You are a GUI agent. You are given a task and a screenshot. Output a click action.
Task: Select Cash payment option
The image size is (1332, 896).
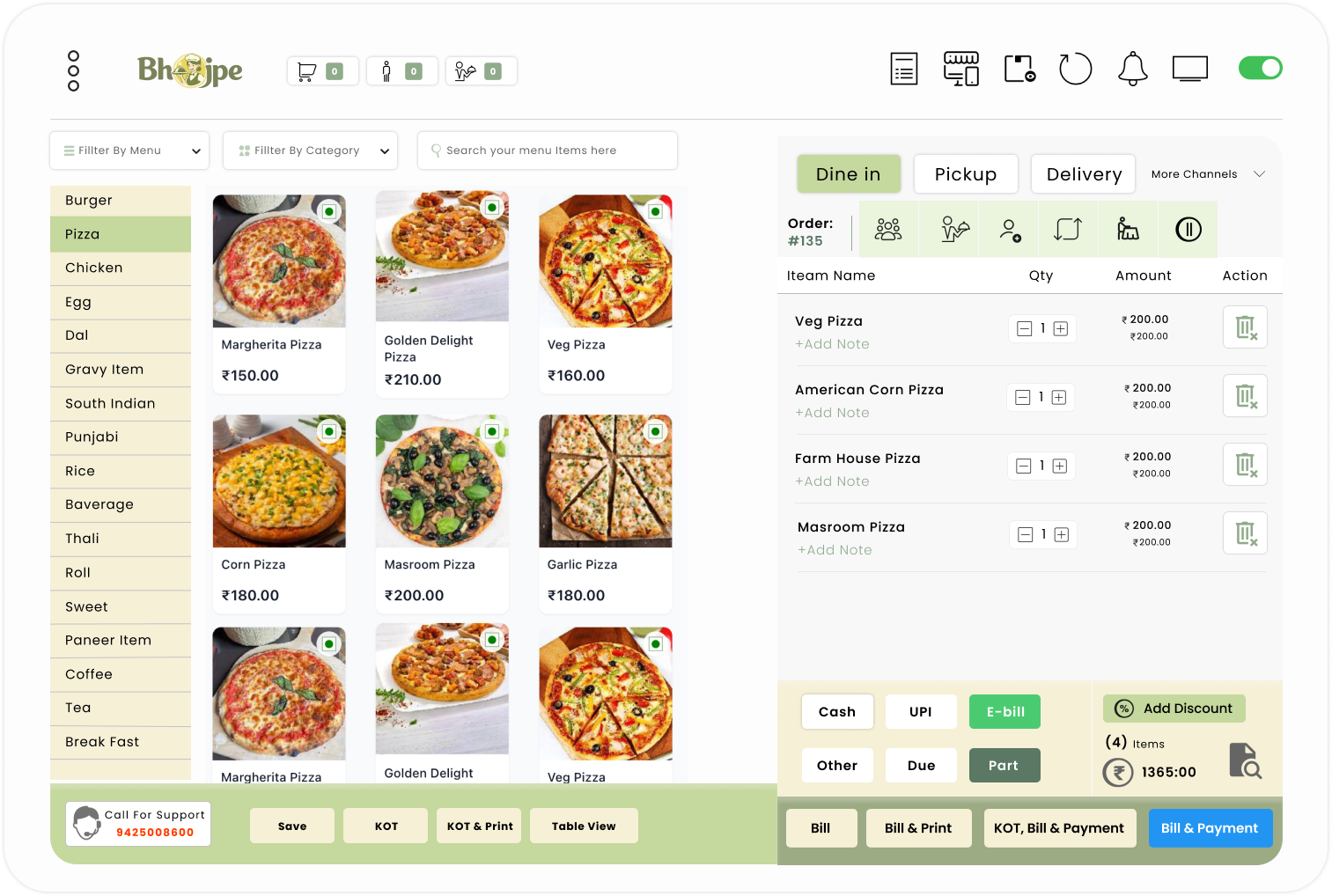tap(837, 712)
